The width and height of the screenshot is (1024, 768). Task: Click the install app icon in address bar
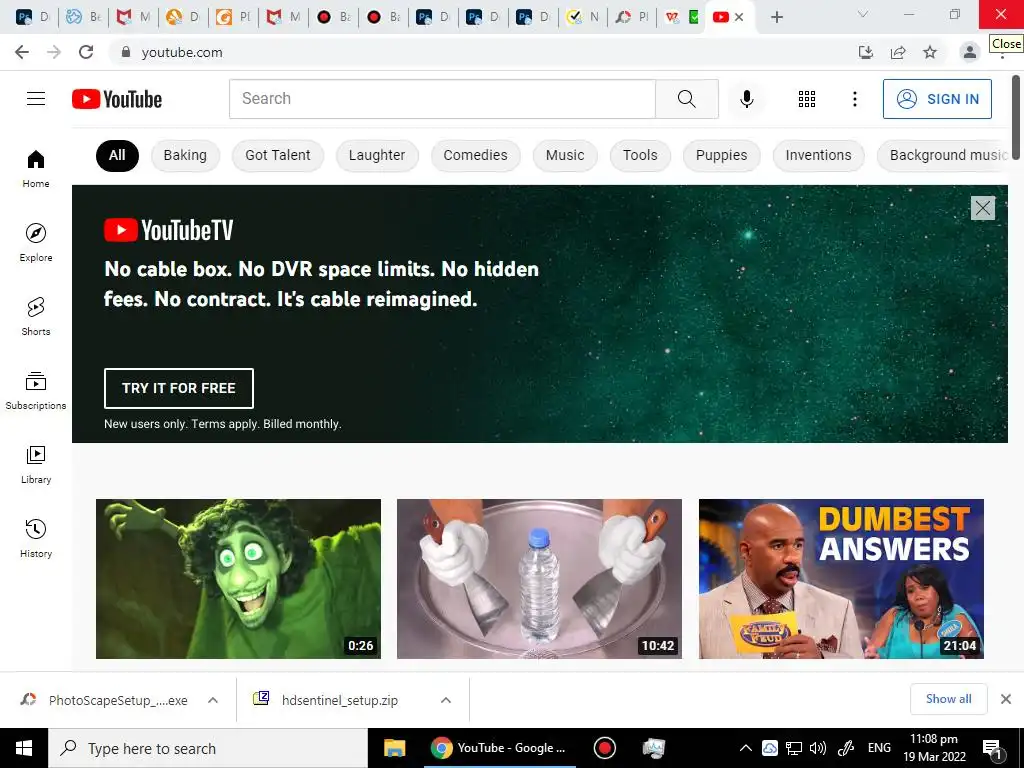tap(866, 52)
